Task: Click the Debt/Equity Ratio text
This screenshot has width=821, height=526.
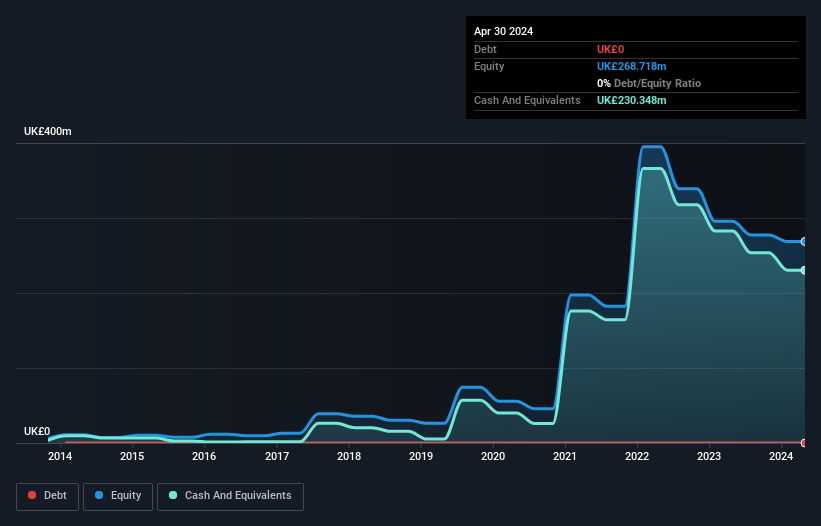Action: pyautogui.click(x=657, y=83)
